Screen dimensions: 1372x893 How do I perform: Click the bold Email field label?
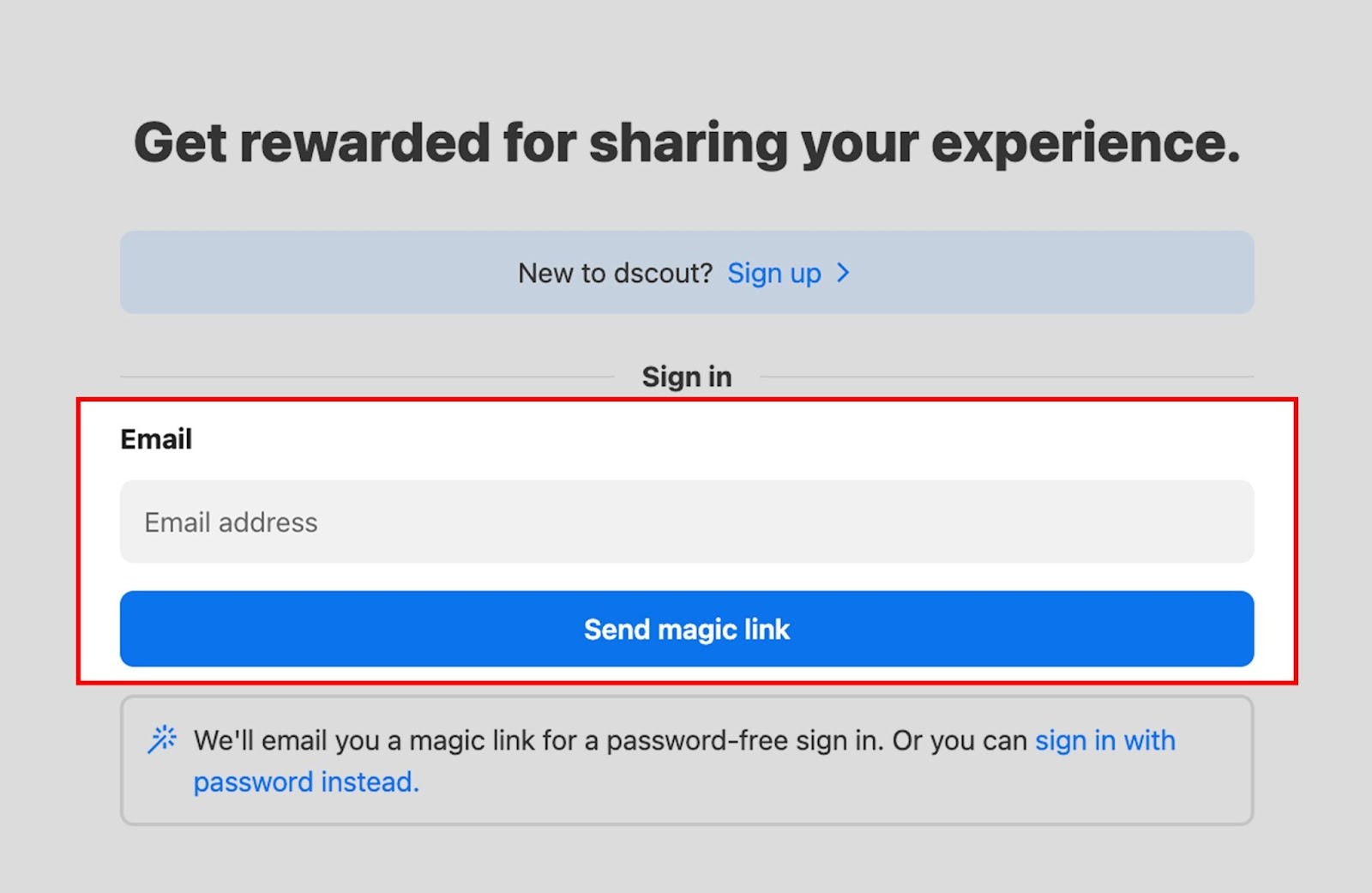[156, 439]
